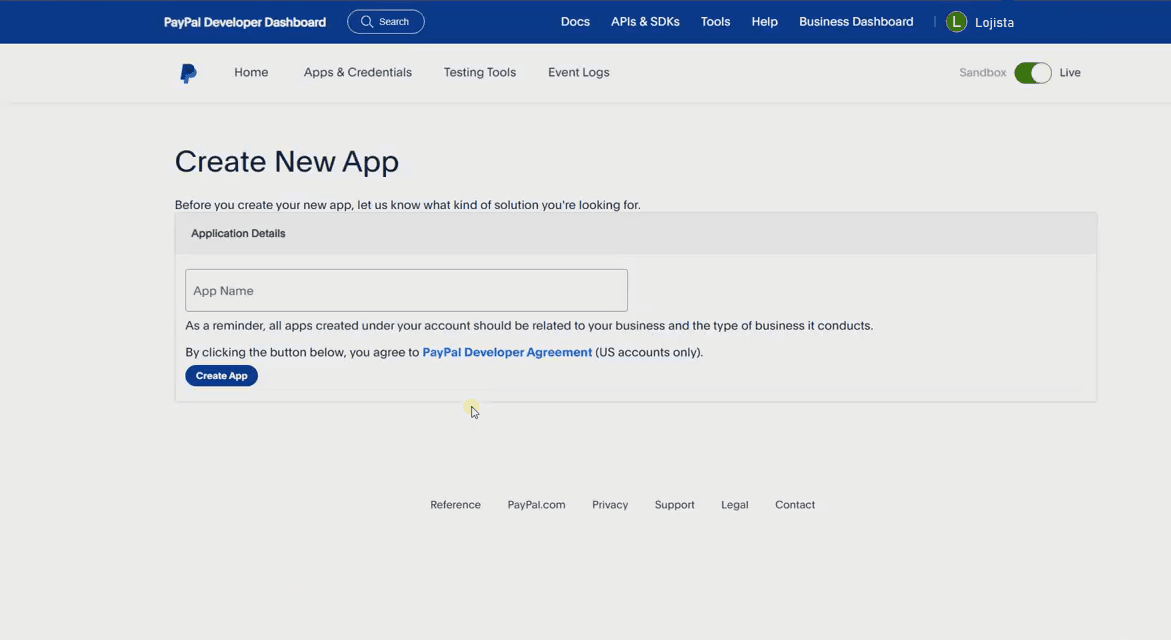1171x640 pixels.
Task: Select the Live environment label
Action: [x=1070, y=72]
